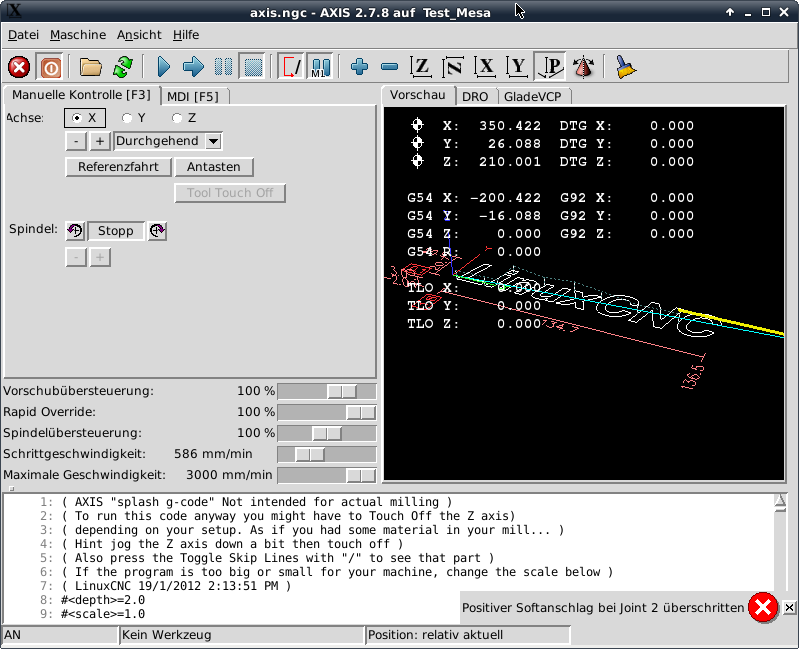Click Kein Werkzeug status field
799x649 pixels.
[242, 635]
